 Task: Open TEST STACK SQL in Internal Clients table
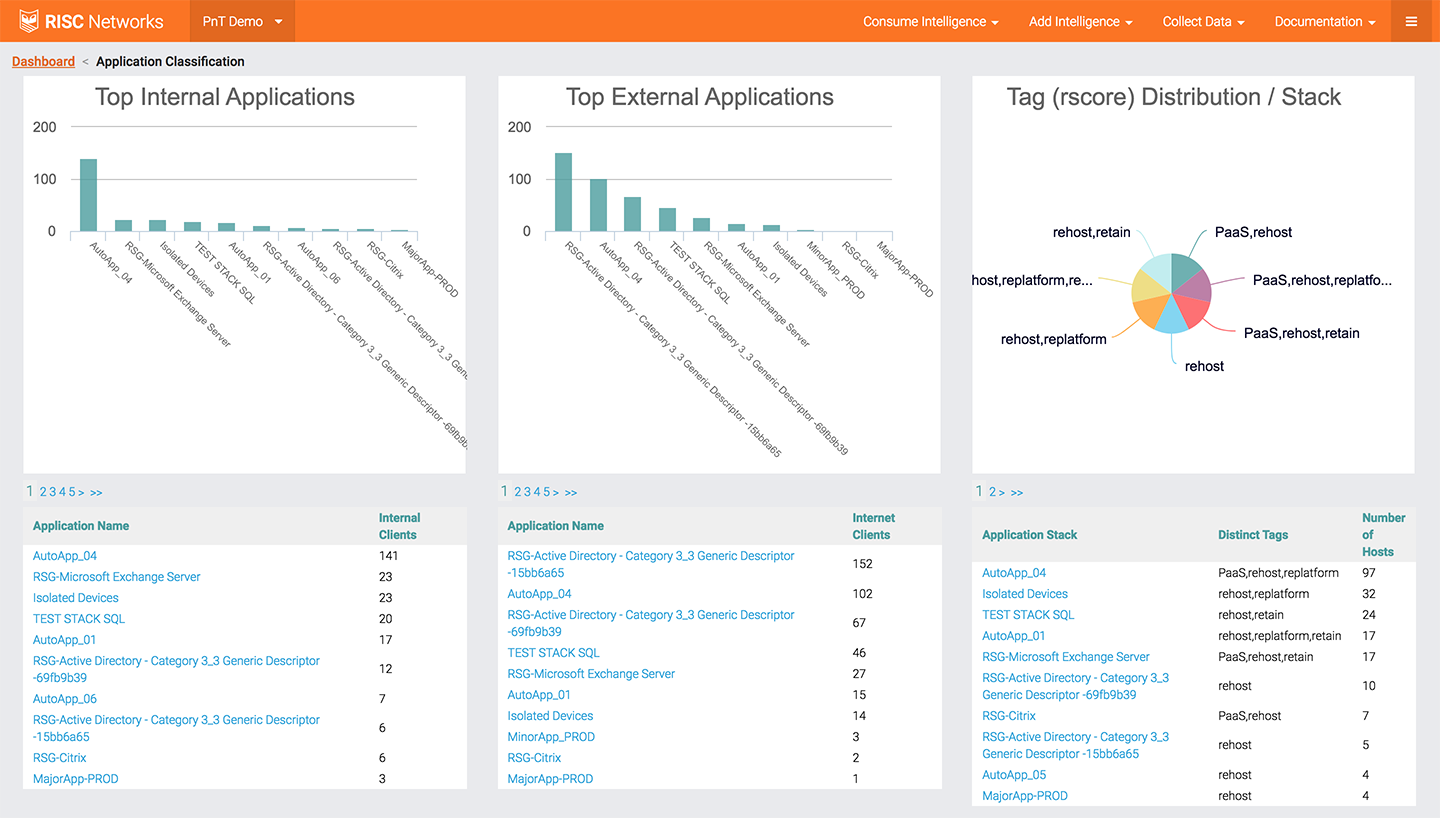coord(79,619)
